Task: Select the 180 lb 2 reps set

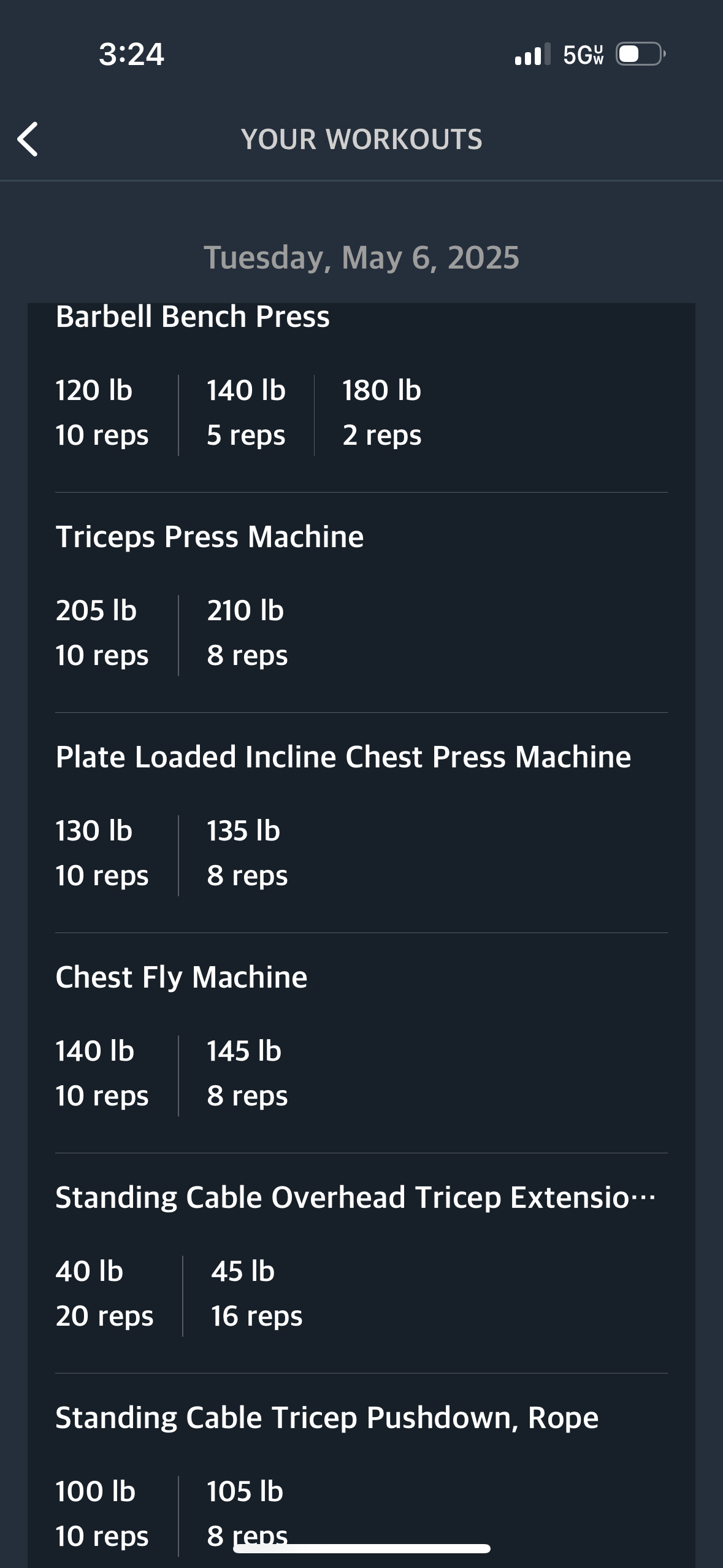Action: 382,413
